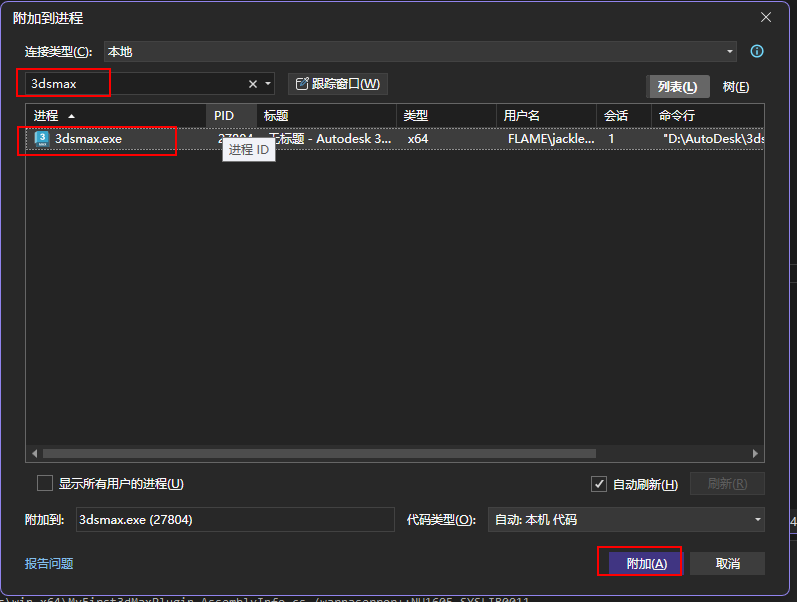Click the 3dsmax.exe application icon
The width and height of the screenshot is (797, 602).
coord(42,139)
